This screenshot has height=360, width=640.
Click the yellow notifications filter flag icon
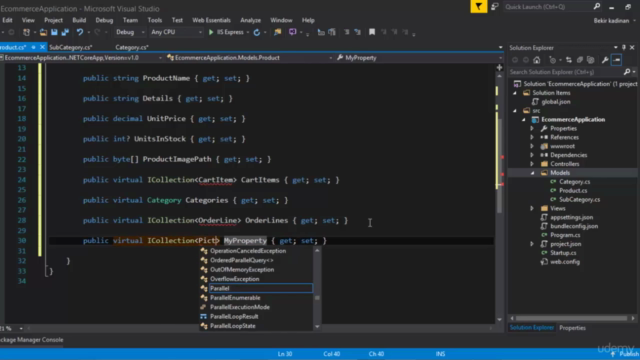click(x=478, y=7)
